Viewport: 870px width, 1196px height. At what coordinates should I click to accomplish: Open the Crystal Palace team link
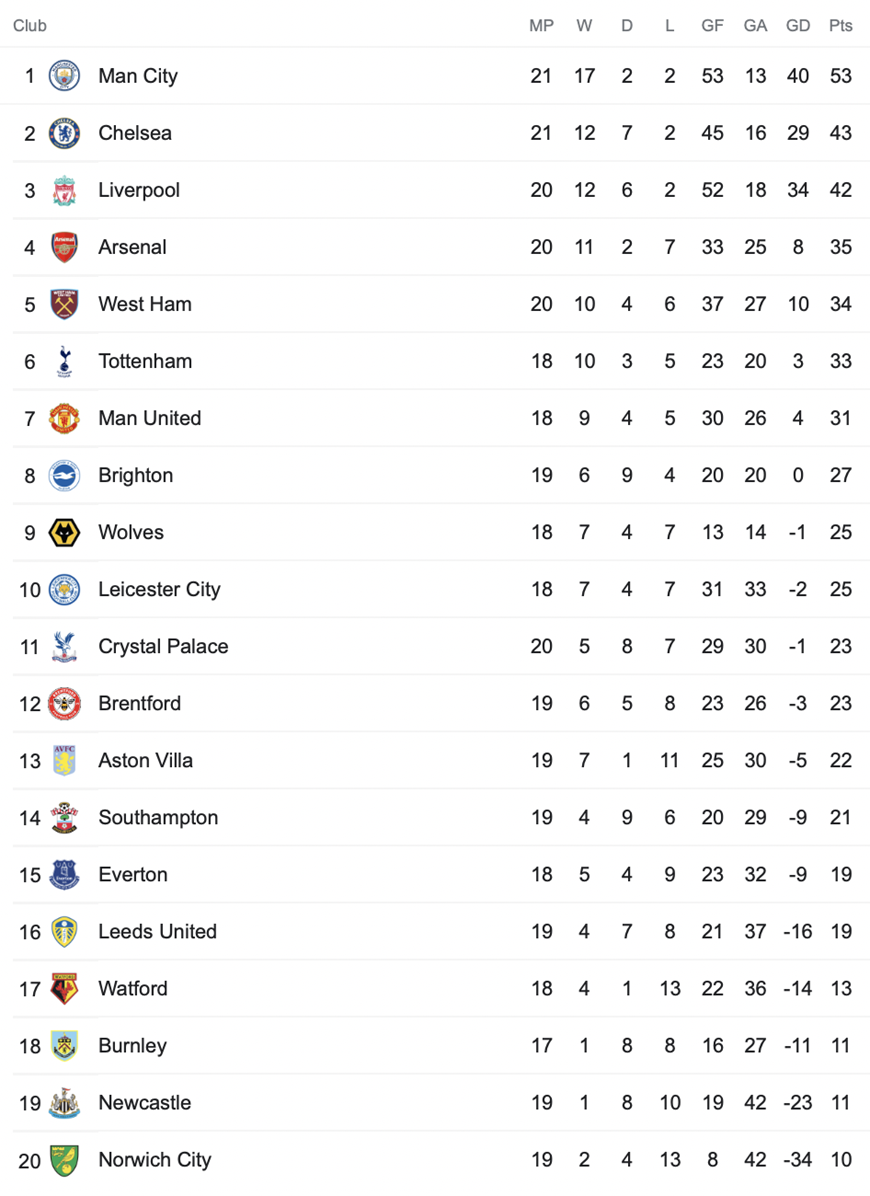coord(163,646)
